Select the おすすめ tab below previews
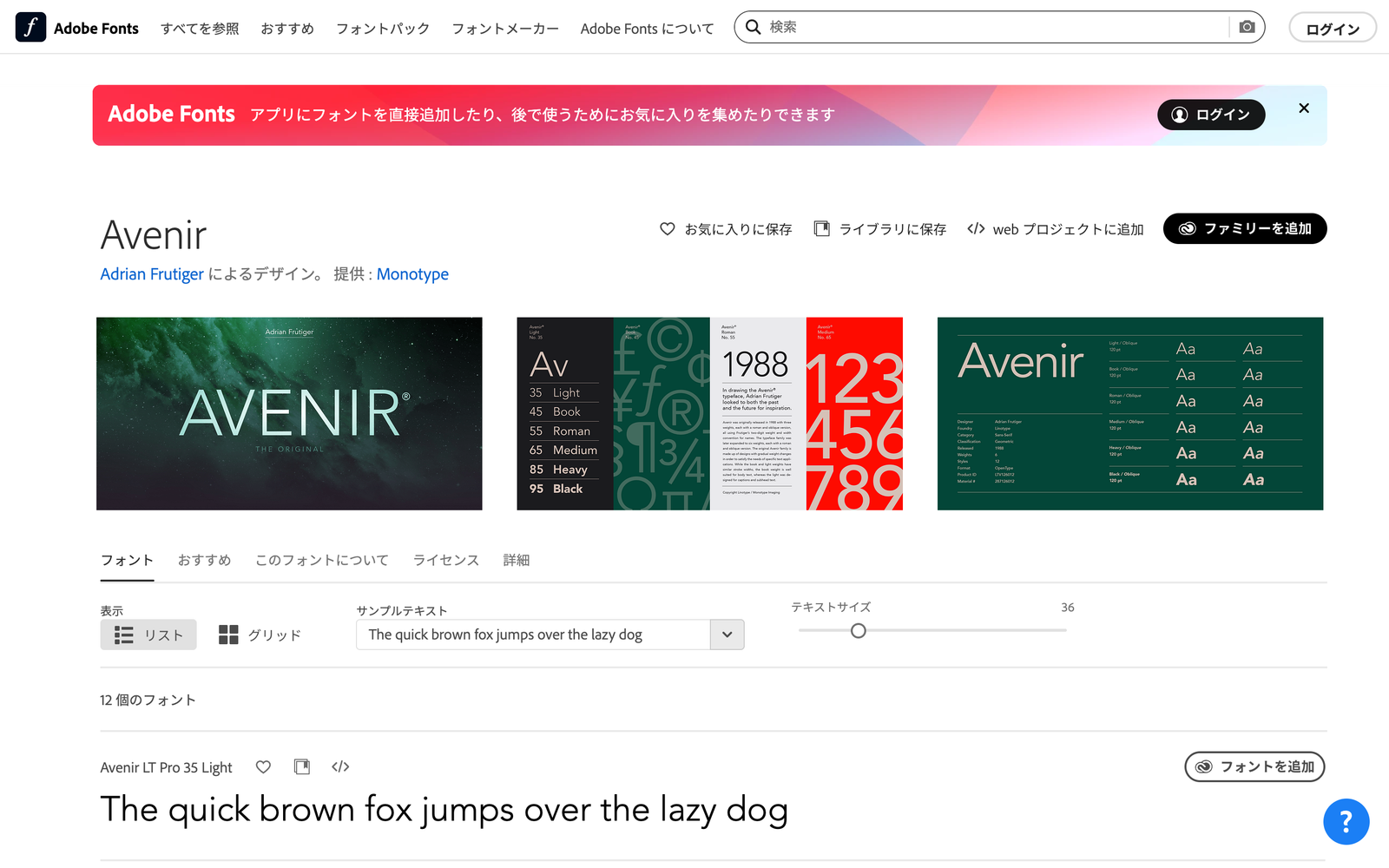 pos(204,560)
